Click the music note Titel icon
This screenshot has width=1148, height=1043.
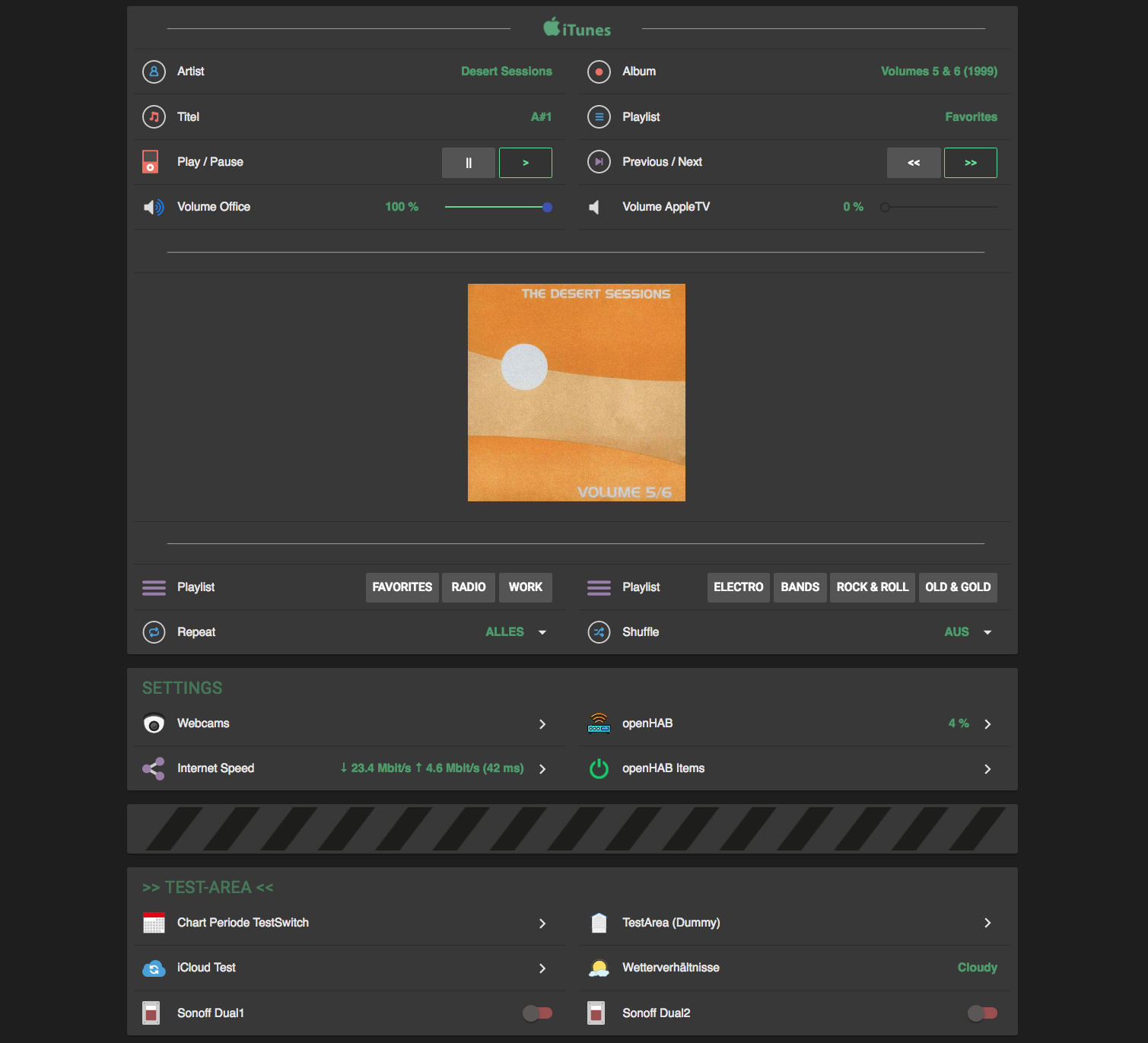click(154, 116)
